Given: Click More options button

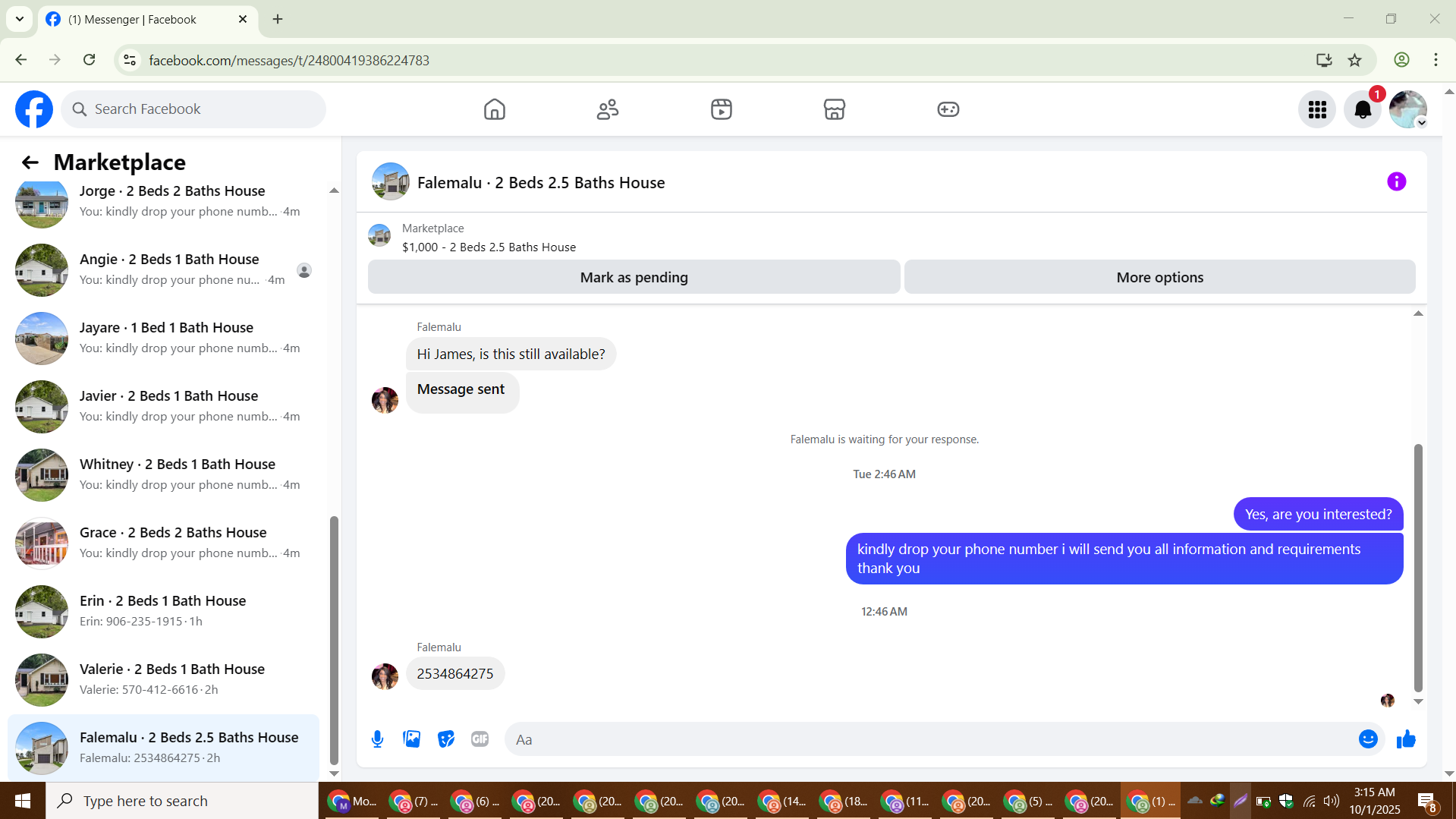Looking at the screenshot, I should 1159,278.
